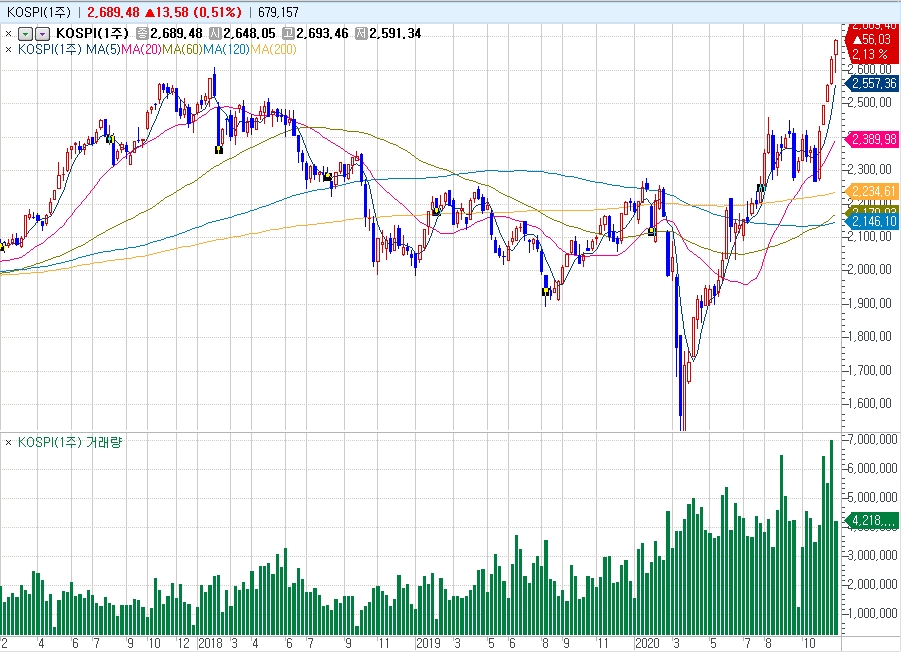Viewport: 901px width, 652px height.
Task: Click the opening price icon (시)
Action: 215,33
